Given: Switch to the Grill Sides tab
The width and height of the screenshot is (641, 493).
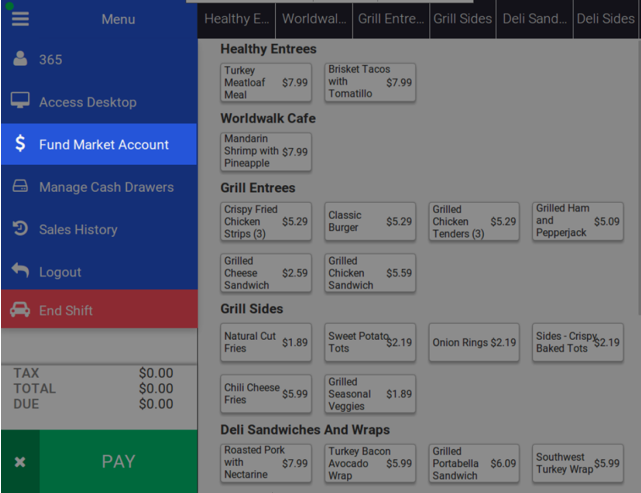Looking at the screenshot, I should click(464, 19).
